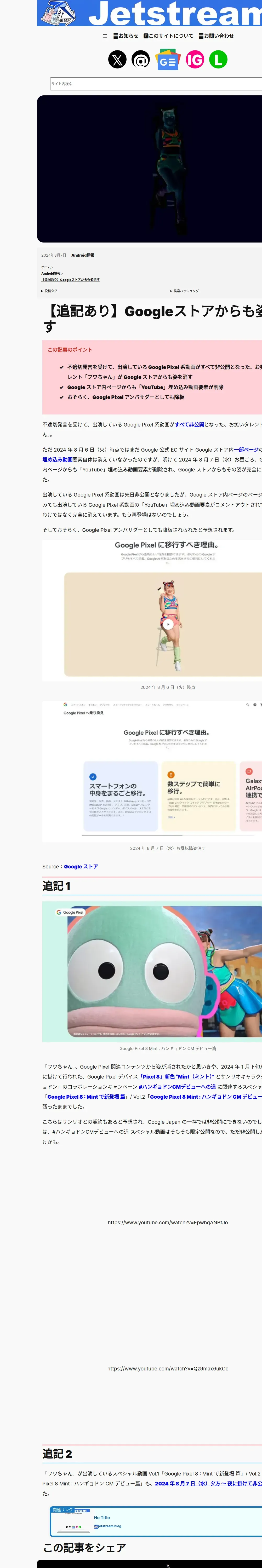Image resolution: width=262 pixels, height=1568 pixels.
Task: Open the ハンギョドン CM debut image
Action: [152, 971]
